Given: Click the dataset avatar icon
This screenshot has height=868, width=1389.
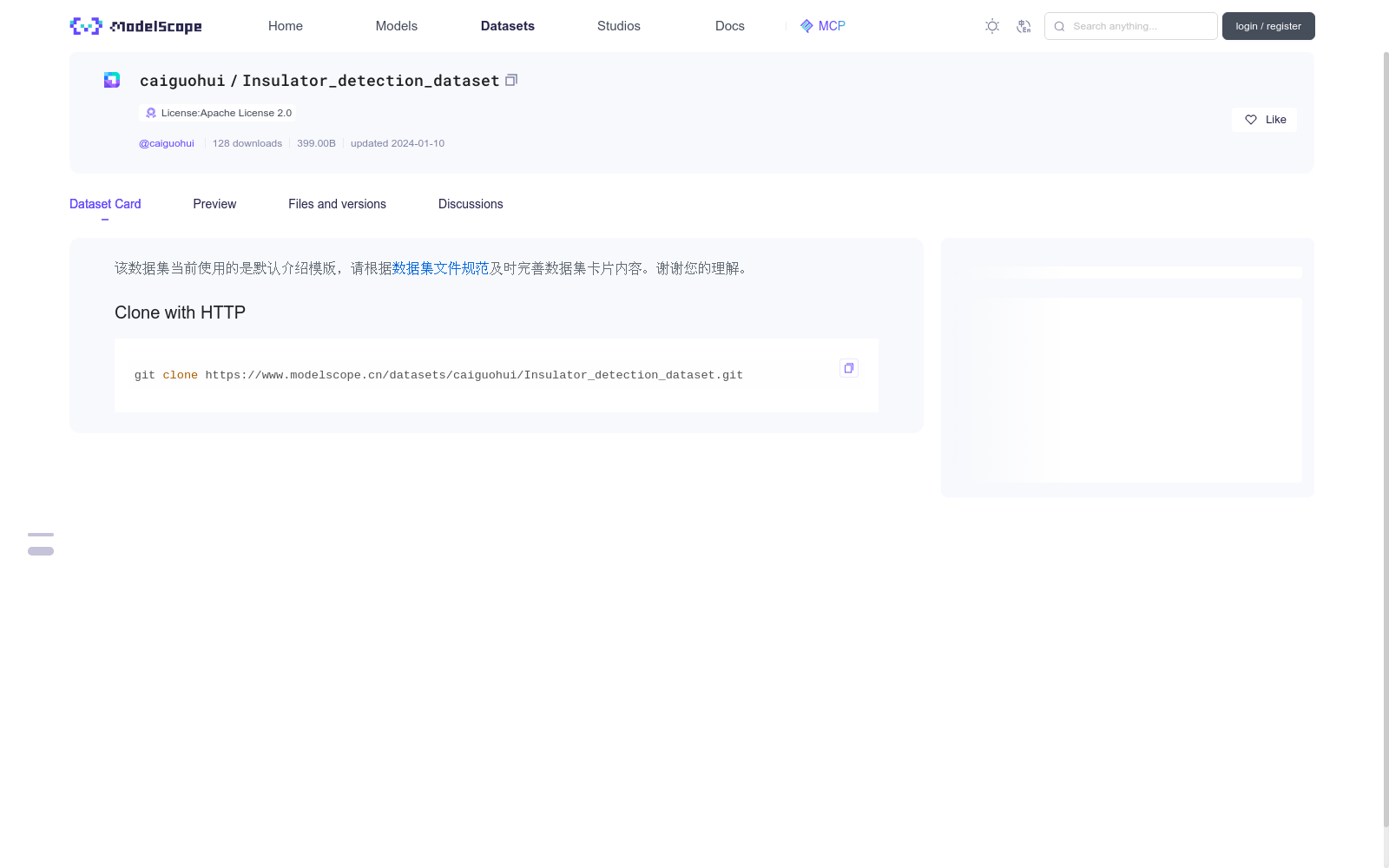Looking at the screenshot, I should tap(112, 80).
